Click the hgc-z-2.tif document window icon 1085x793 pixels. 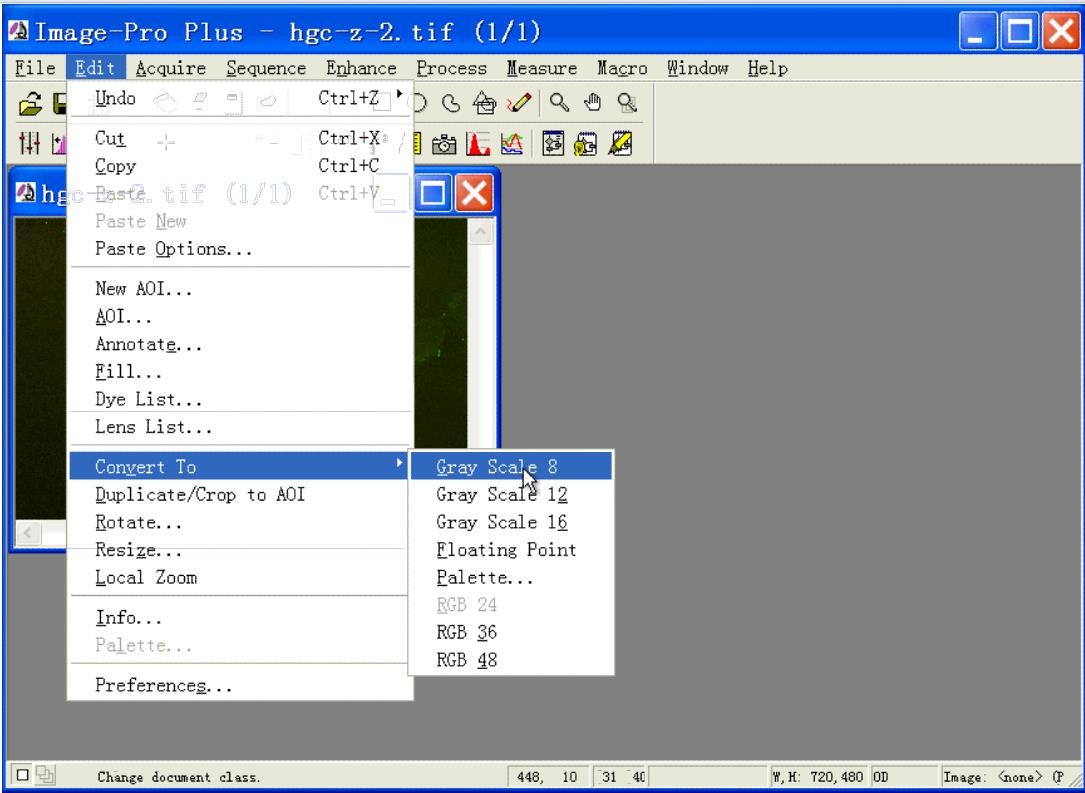point(26,192)
